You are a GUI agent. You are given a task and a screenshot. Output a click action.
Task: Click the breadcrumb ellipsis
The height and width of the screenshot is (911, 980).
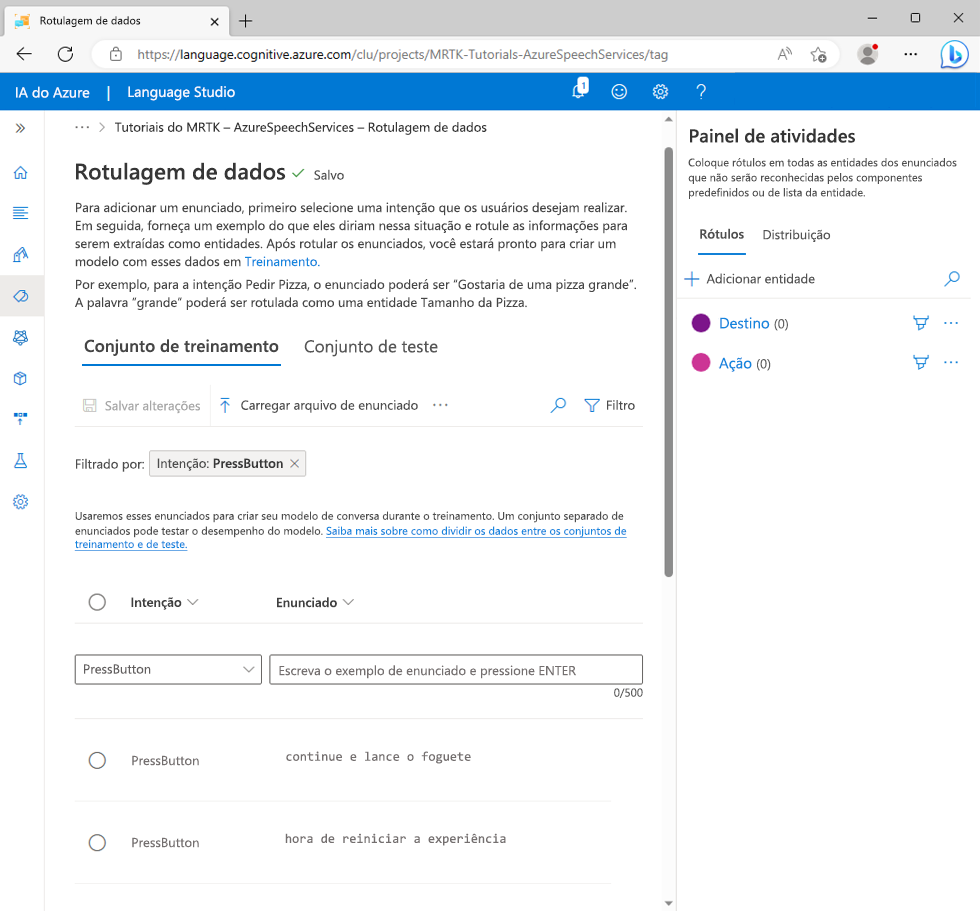pos(82,127)
